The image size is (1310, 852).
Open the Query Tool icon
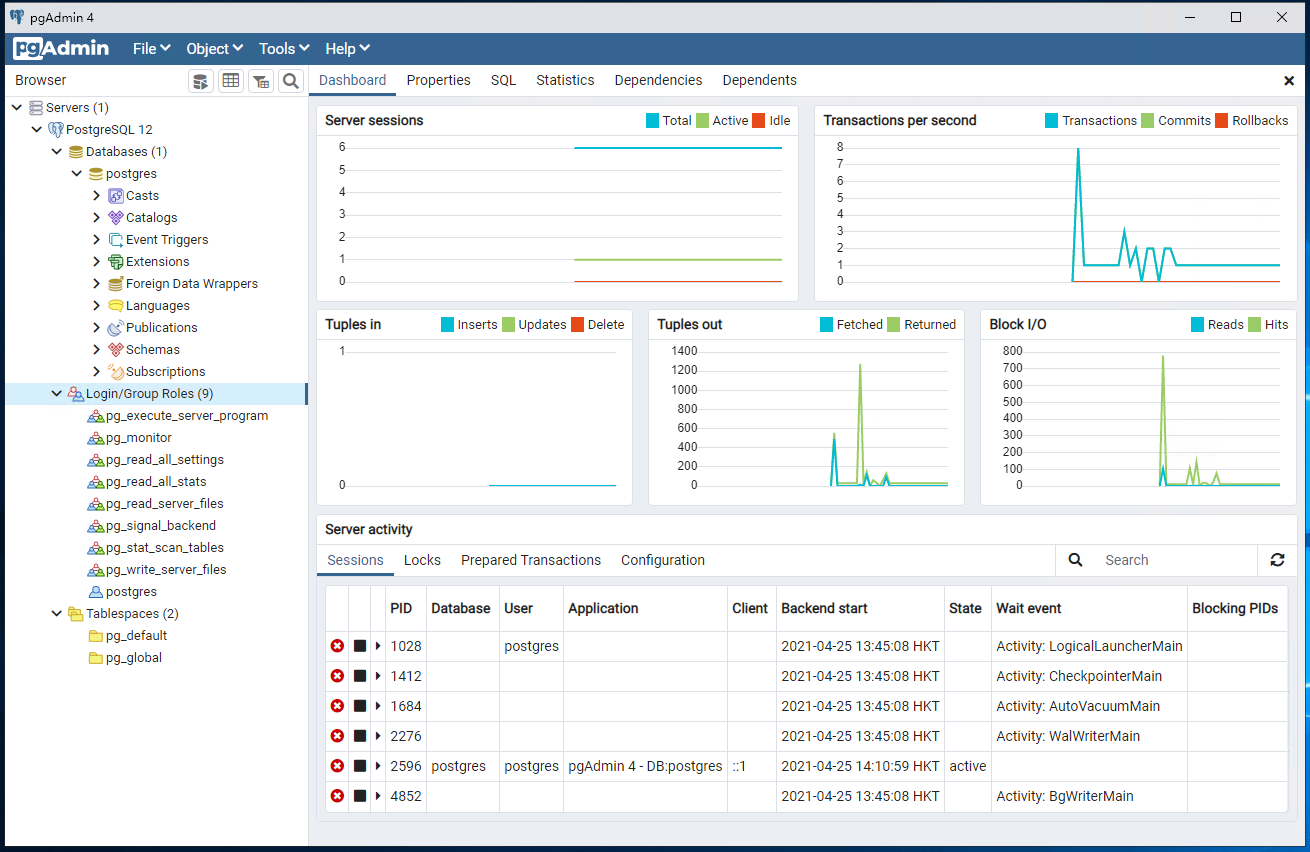point(201,80)
